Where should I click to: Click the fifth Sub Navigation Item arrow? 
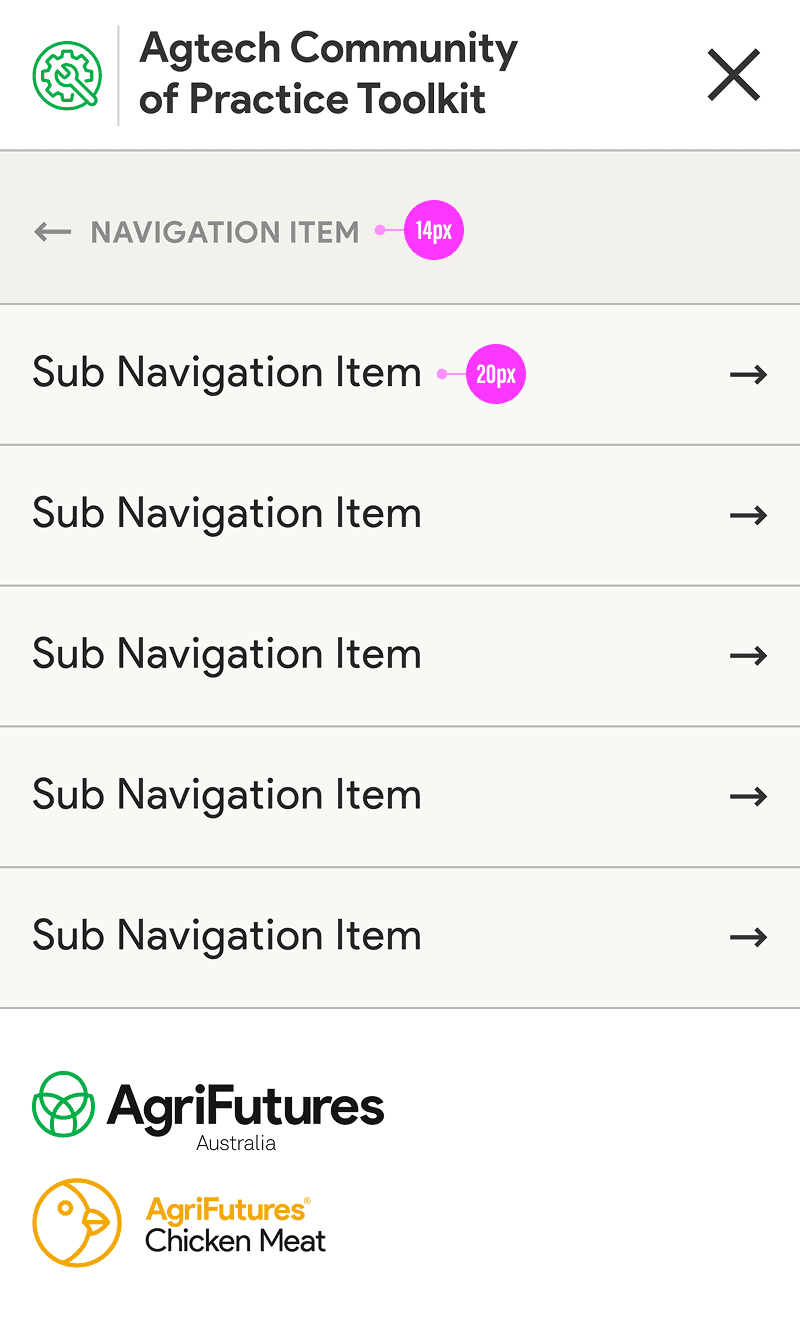pos(748,938)
